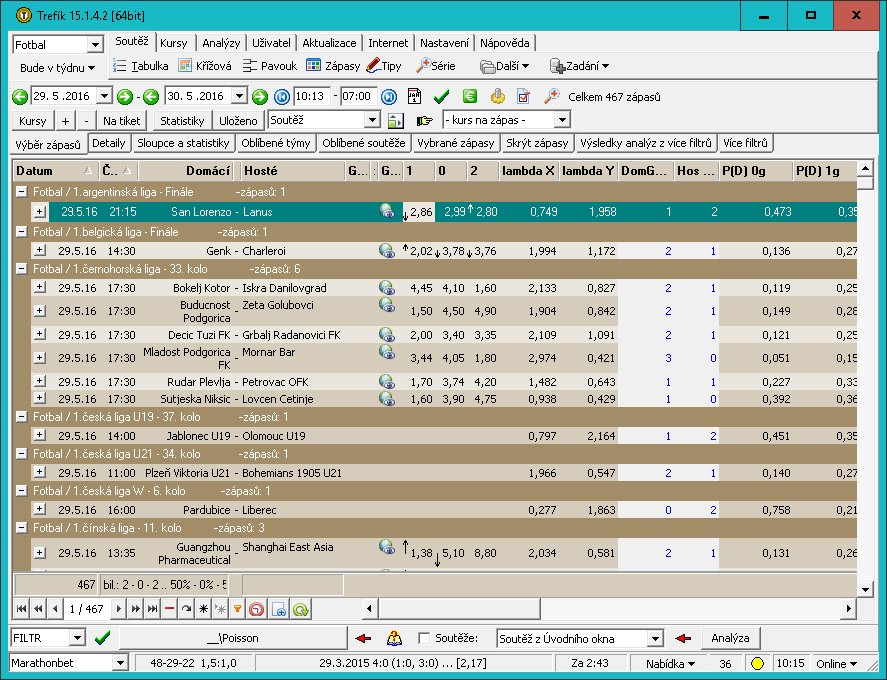Open the Oblíbené týmy tab
The image size is (887, 680).
coord(276,144)
